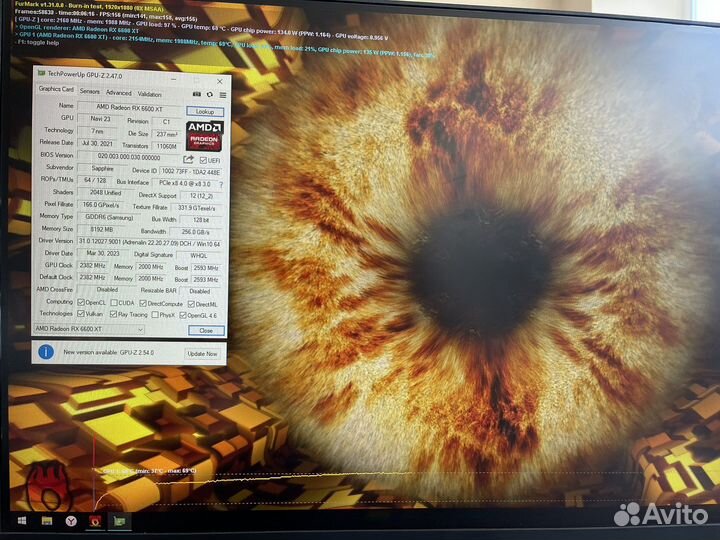Close GPU-Z with the title bar X
The height and width of the screenshot is (540, 720).
(219, 81)
